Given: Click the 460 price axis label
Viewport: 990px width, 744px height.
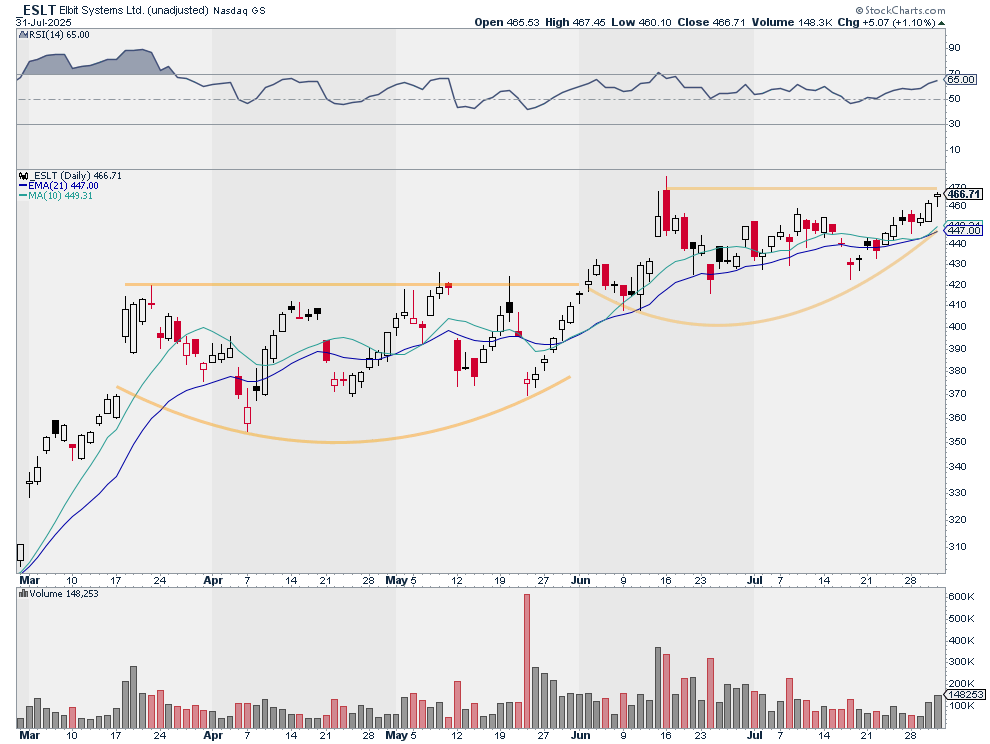Looking at the screenshot, I should pyautogui.click(x=957, y=205).
